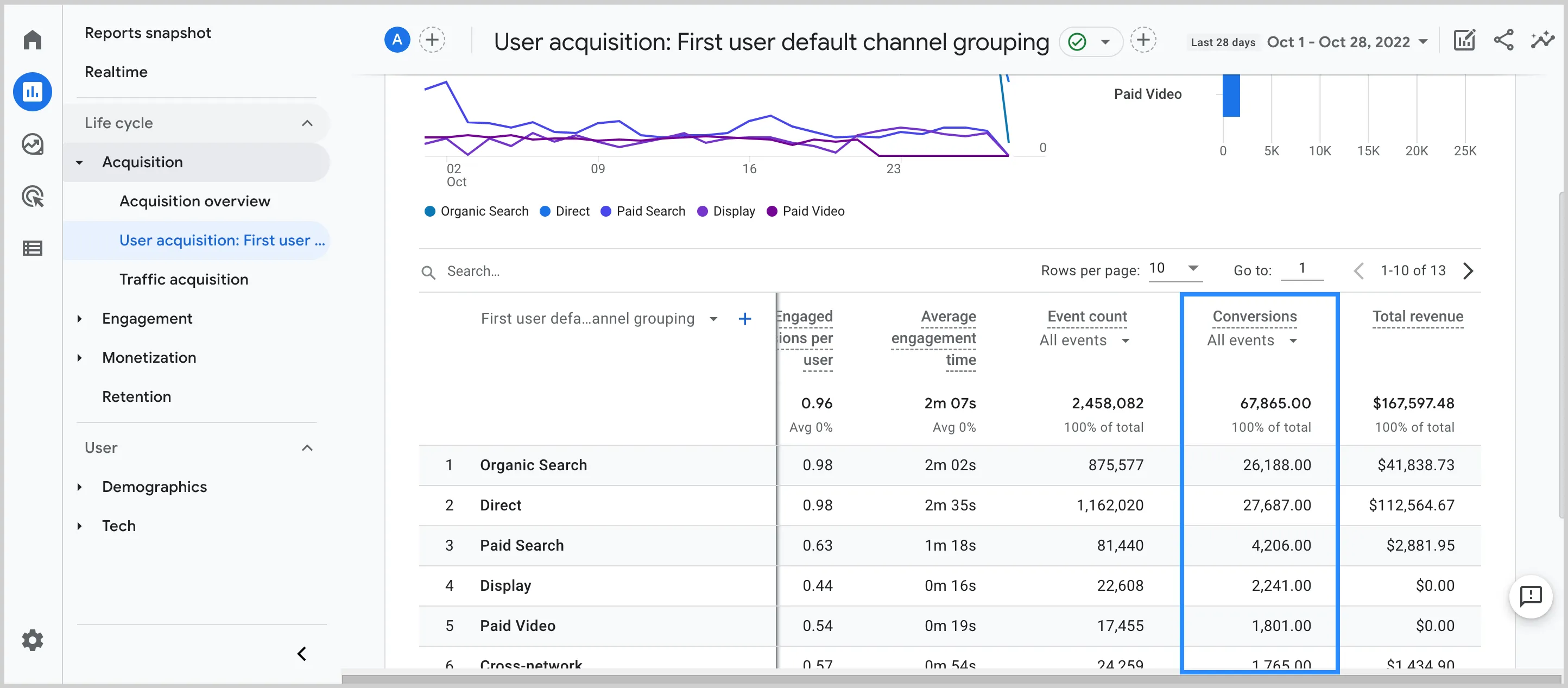1568x688 pixels.
Task: Open the Home icon in left rail
Action: tap(32, 40)
